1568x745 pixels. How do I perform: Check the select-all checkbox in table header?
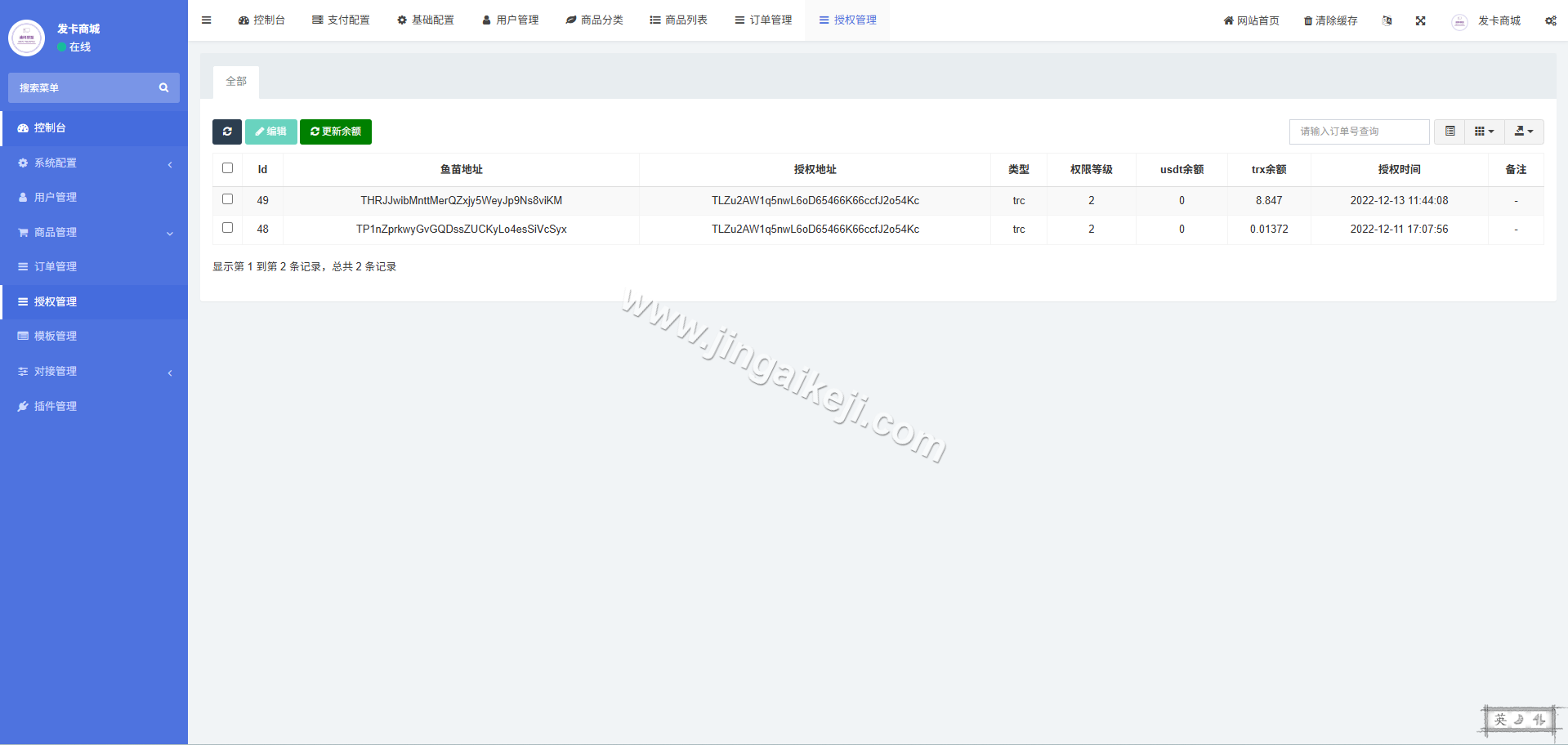point(227,167)
